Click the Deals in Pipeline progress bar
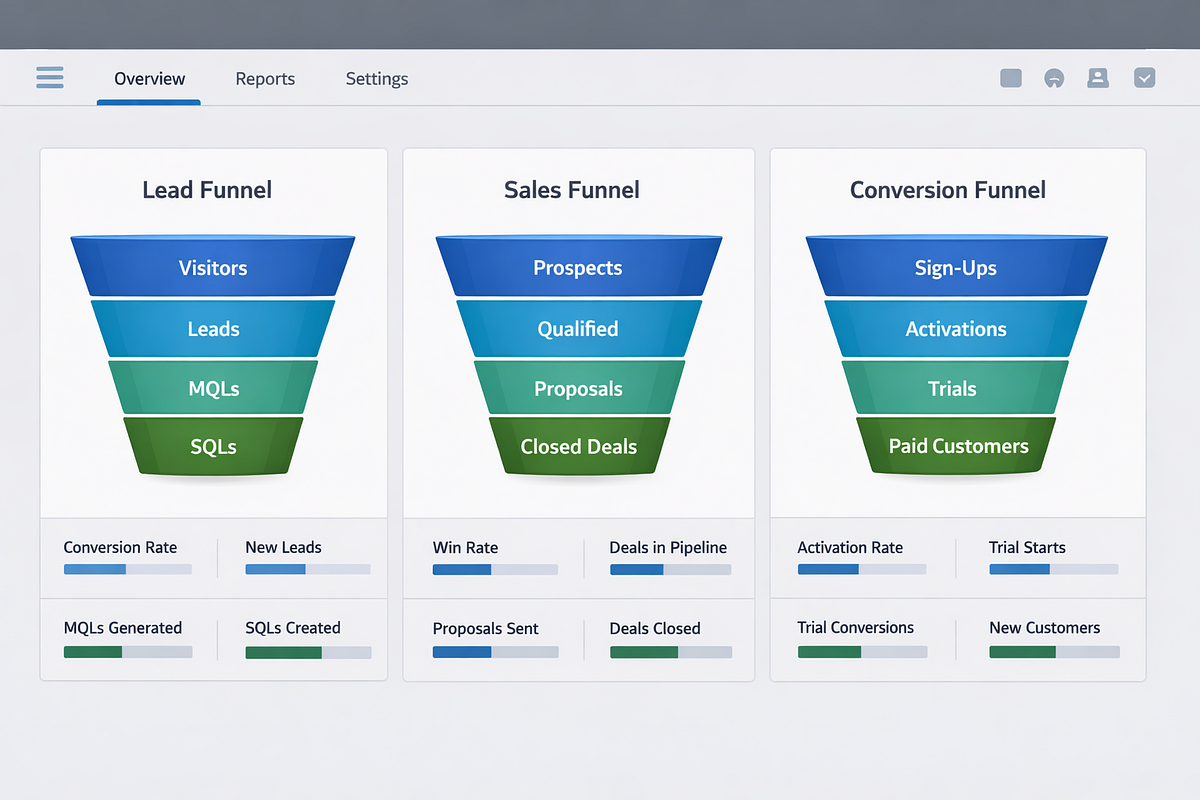This screenshot has width=1200, height=800. point(671,569)
